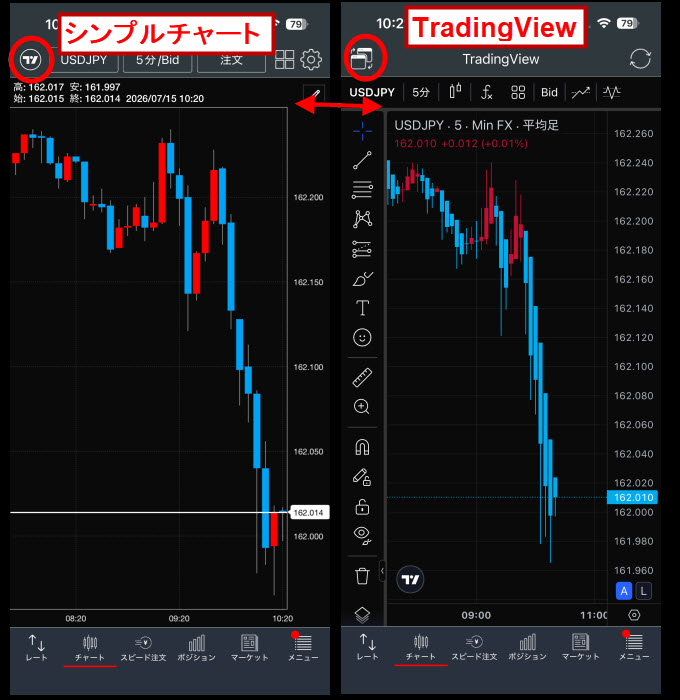680x700 pixels.
Task: Switch to チャート tab in right phone
Action: (x=421, y=647)
